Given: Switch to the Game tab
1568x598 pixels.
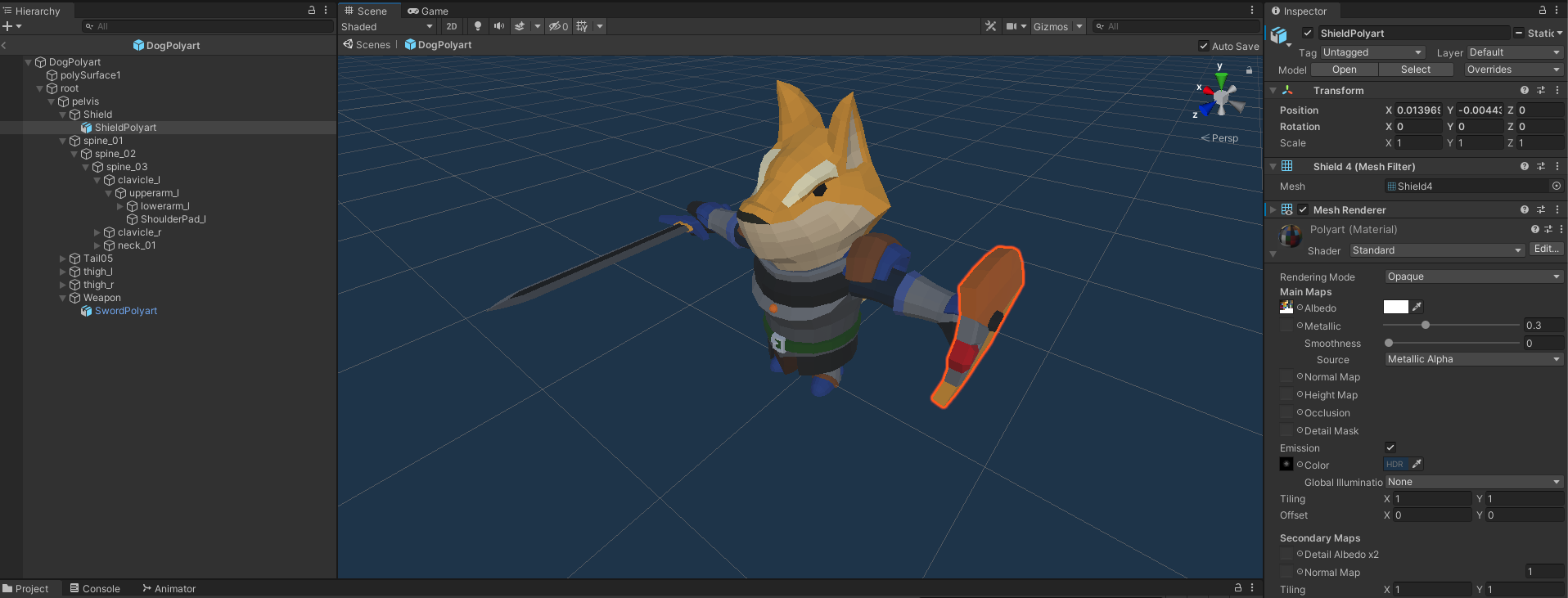Looking at the screenshot, I should click(428, 11).
